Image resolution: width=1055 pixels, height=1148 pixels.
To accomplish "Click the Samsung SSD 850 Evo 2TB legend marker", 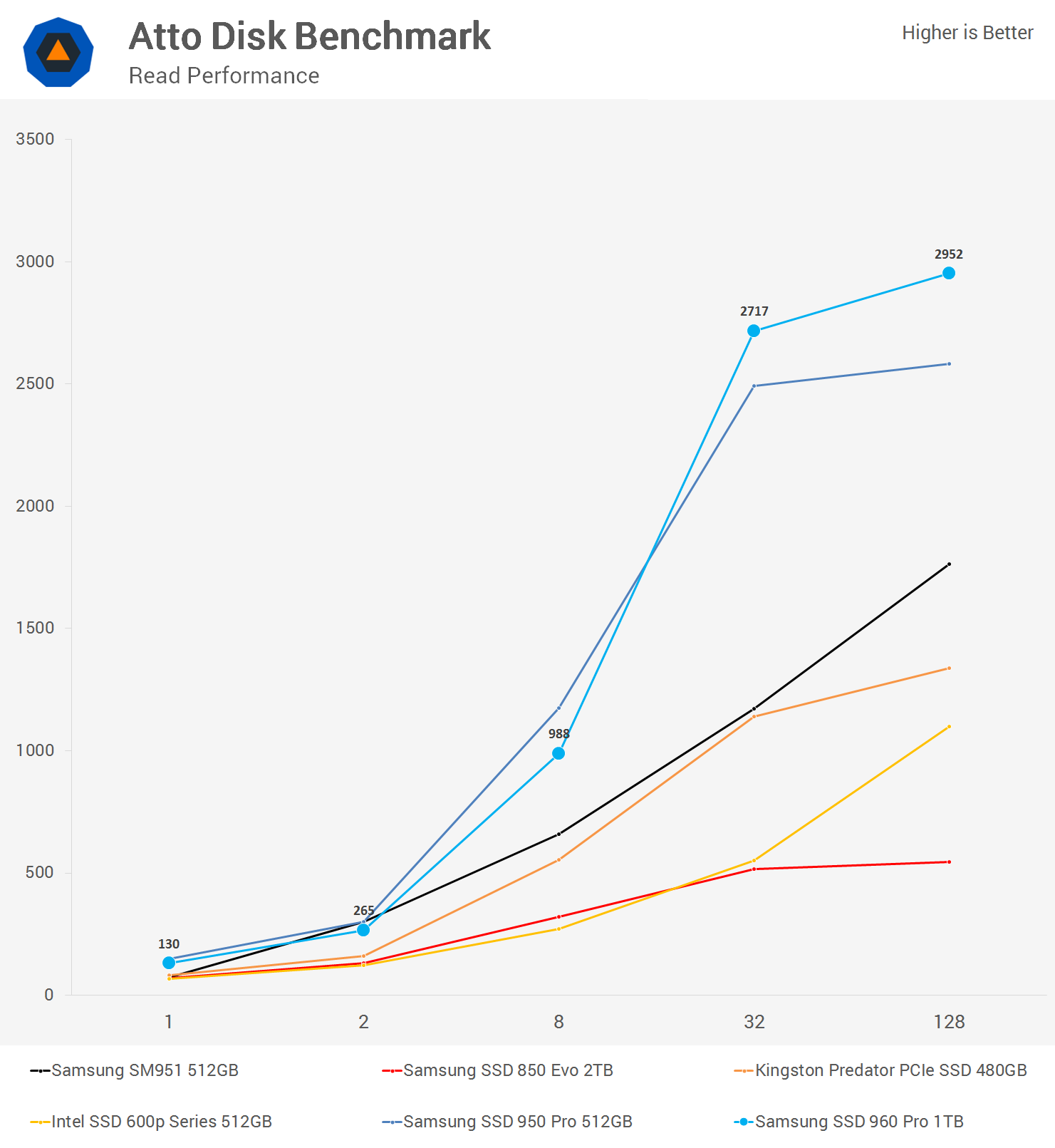I will (392, 1070).
